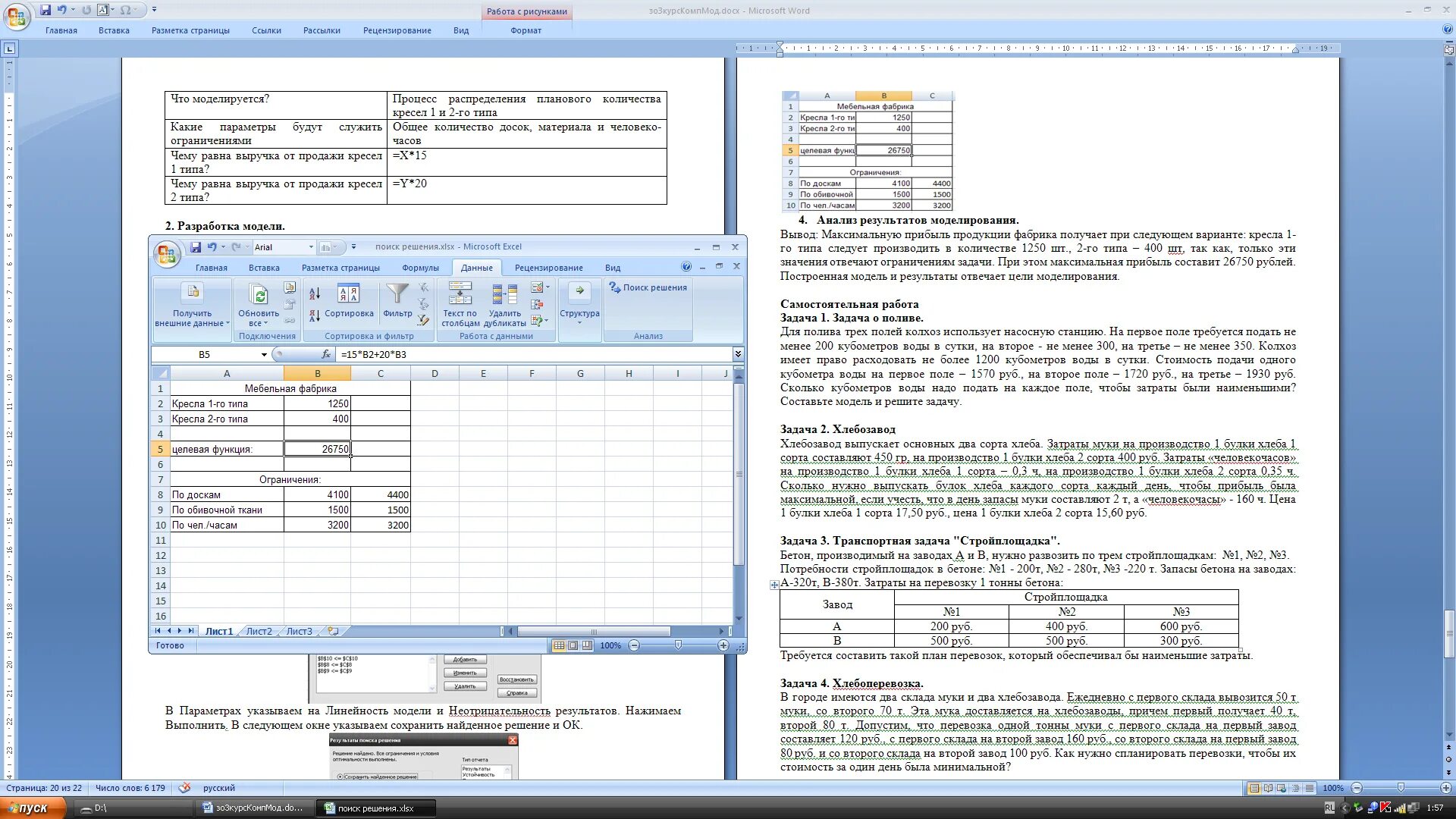Click the Kaspersky tray icon
Viewport: 1456px width, 819px height.
coord(1385,808)
